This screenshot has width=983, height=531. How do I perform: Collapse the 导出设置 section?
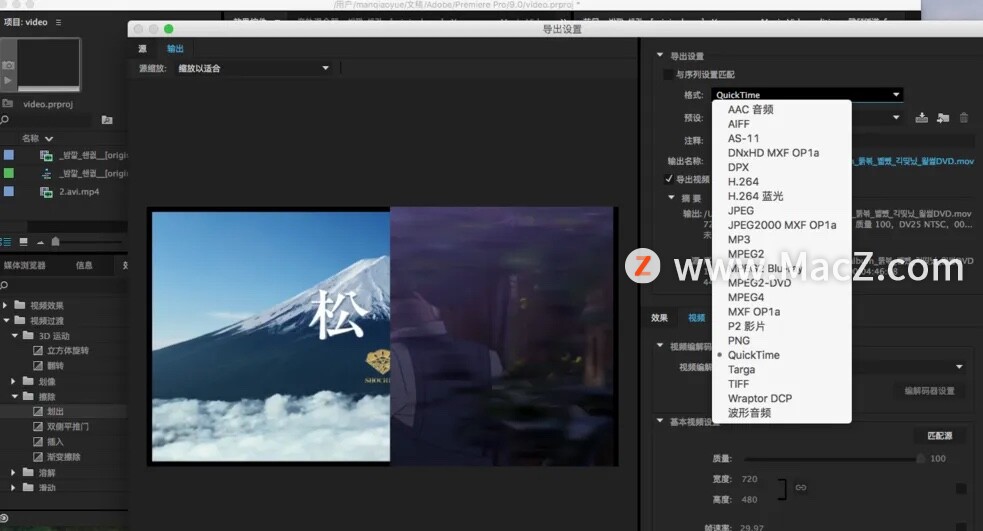coord(660,55)
